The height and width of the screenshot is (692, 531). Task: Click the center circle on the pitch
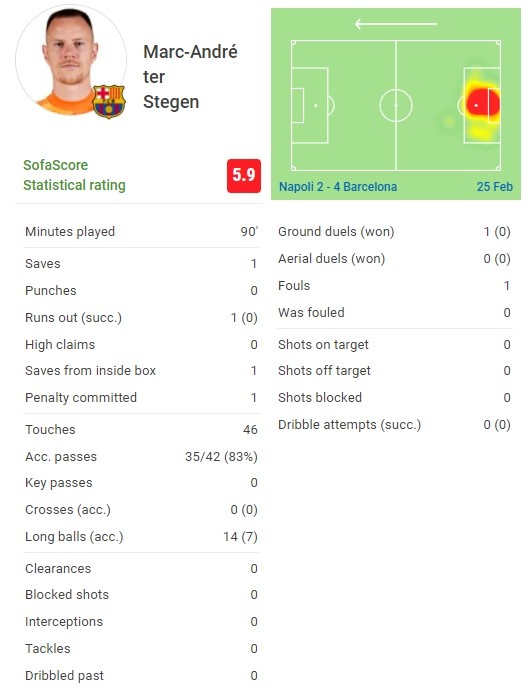[x=395, y=105]
